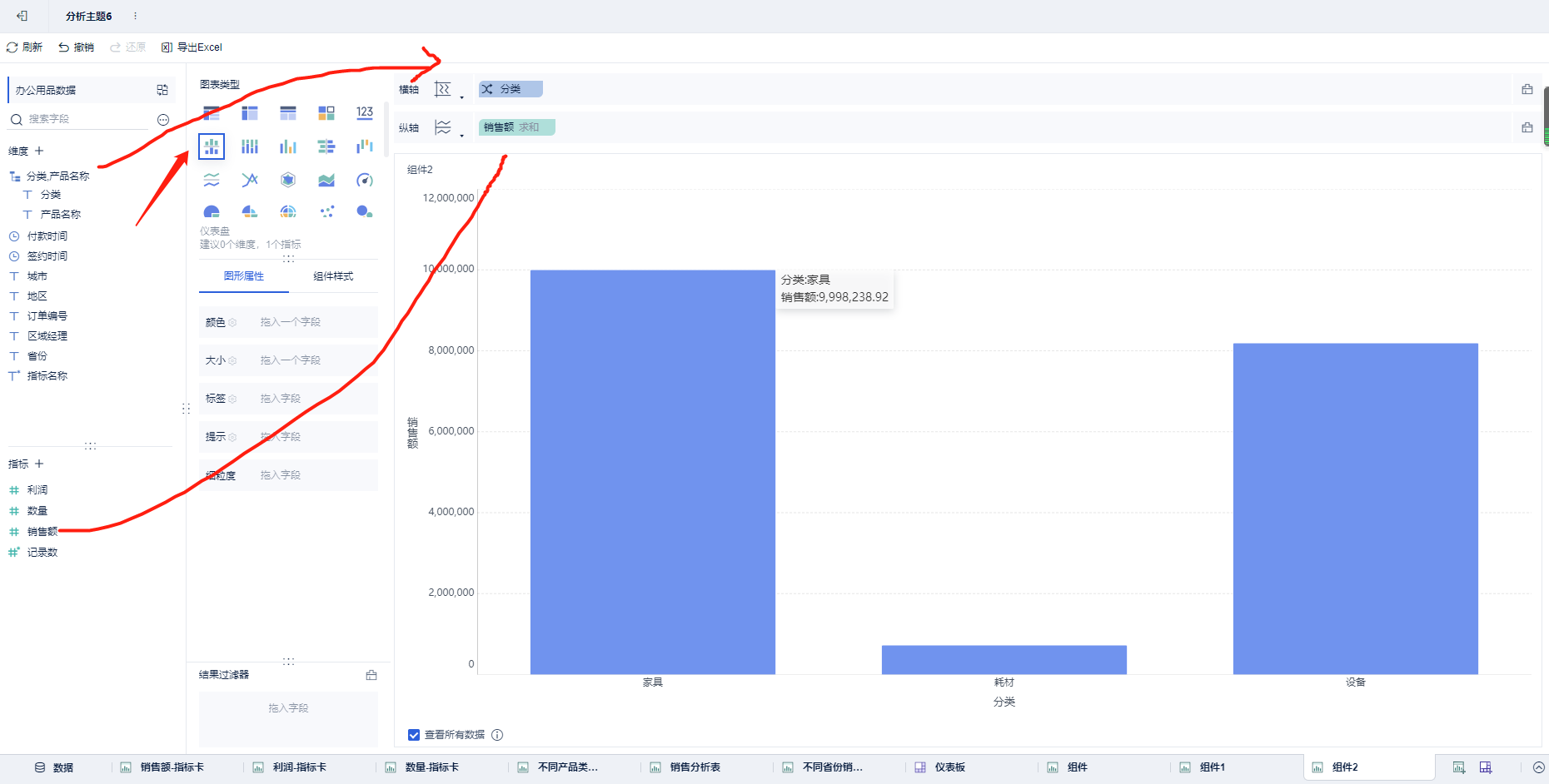The width and height of the screenshot is (1549, 784).
Task: Switch to the 组件样式 tab
Action: pos(333,276)
